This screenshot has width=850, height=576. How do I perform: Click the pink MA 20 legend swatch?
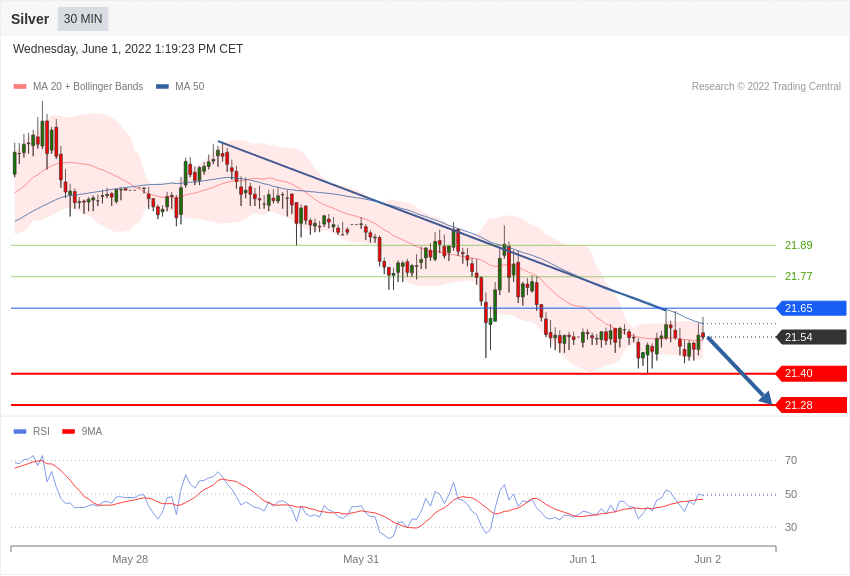pyautogui.click(x=20, y=86)
